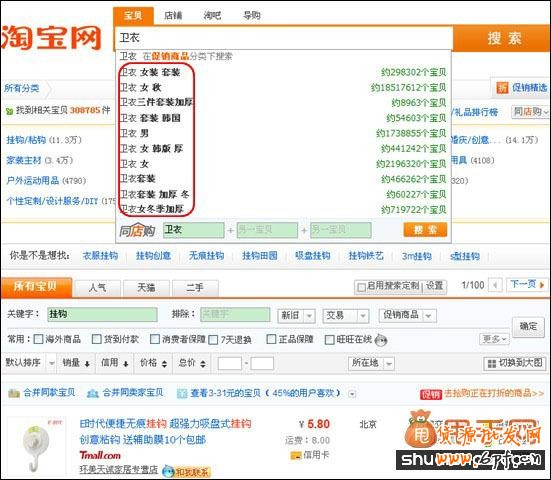Check the 7天退换 option

(213, 340)
